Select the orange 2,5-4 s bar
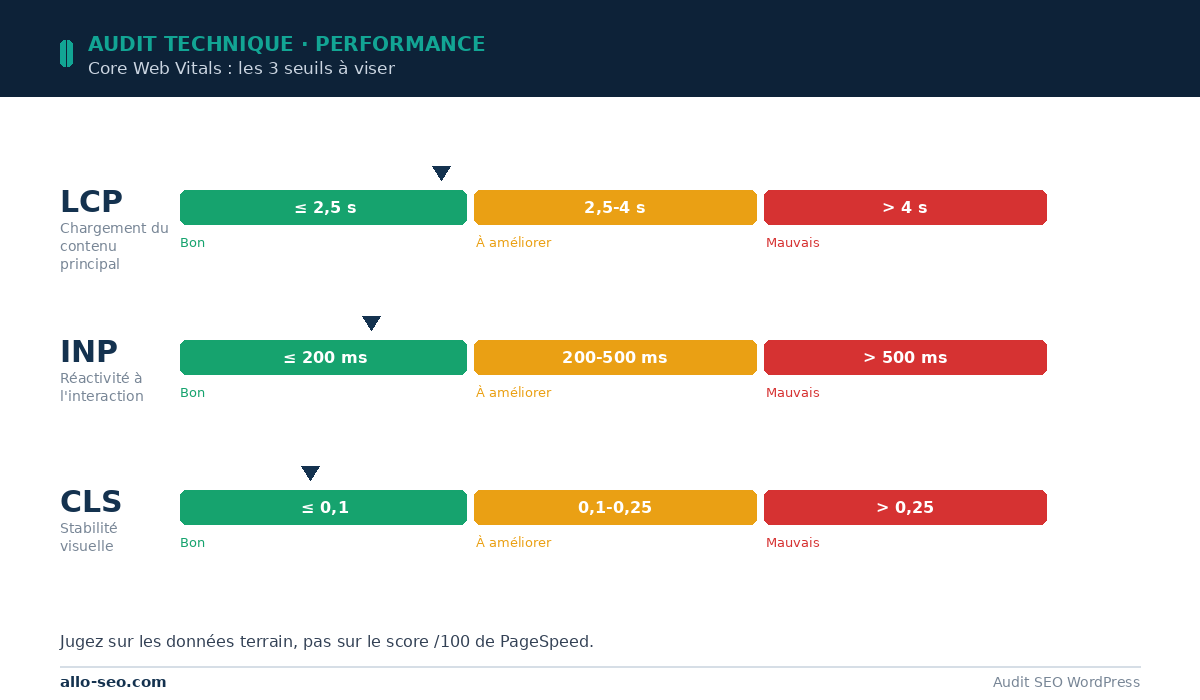The image size is (1200, 700). 615,207
